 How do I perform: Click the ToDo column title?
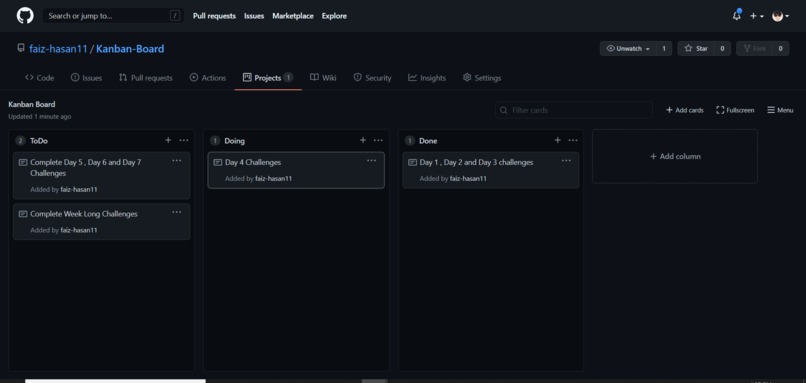click(x=39, y=140)
